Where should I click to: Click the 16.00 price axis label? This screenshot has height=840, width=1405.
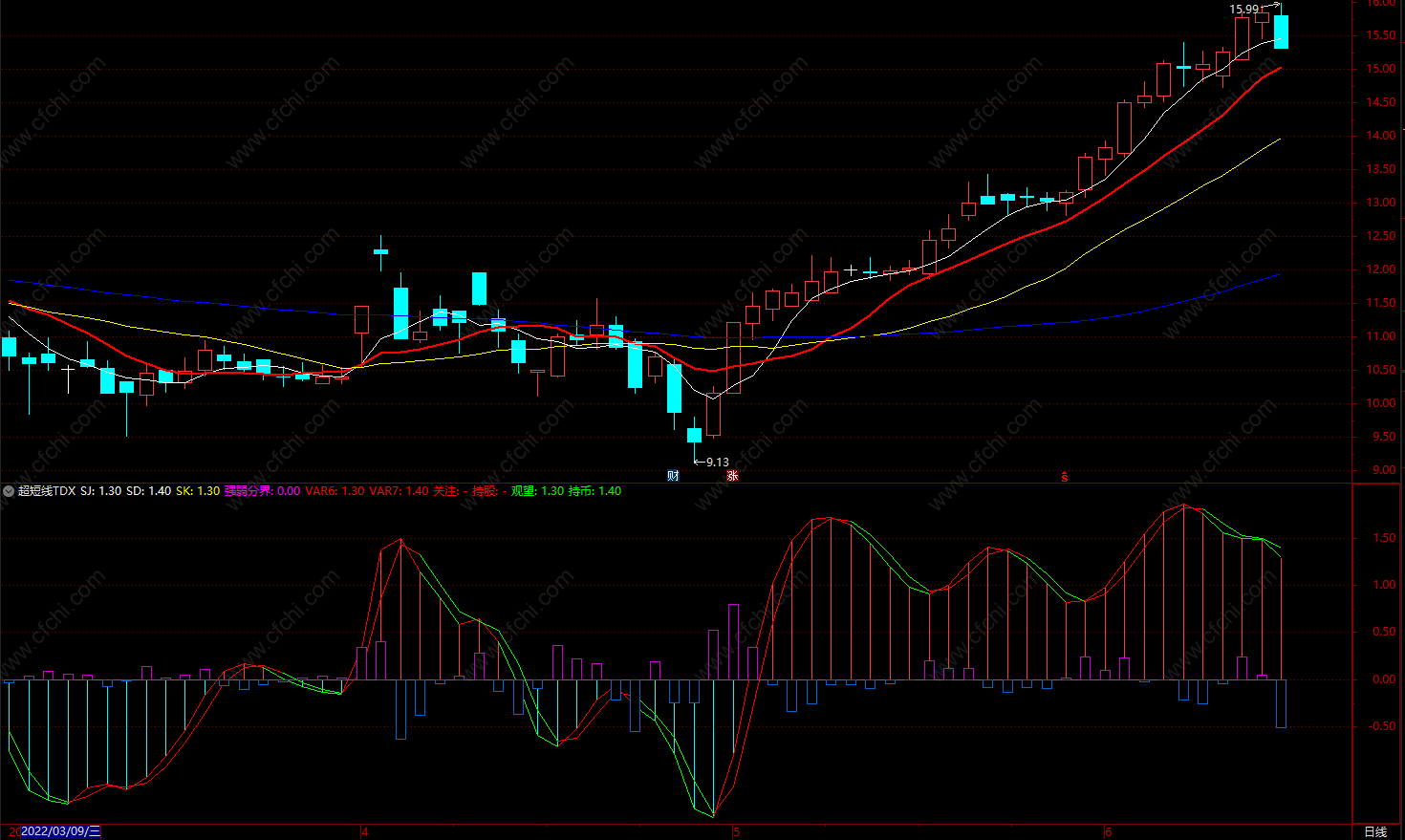1380,3
